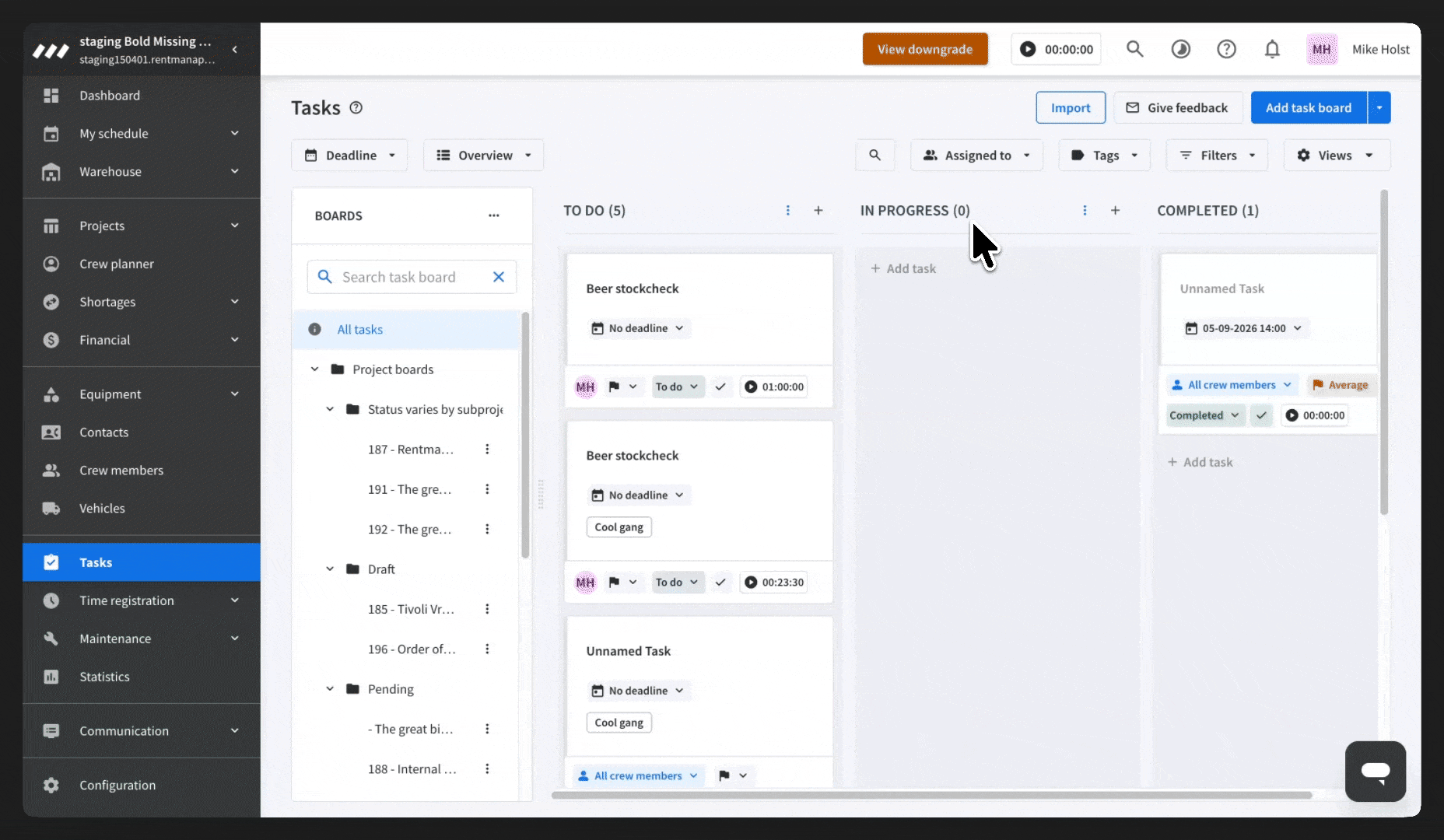Viewport: 1444px width, 840px height.
Task: Click the View downgrade button
Action: [x=925, y=49]
